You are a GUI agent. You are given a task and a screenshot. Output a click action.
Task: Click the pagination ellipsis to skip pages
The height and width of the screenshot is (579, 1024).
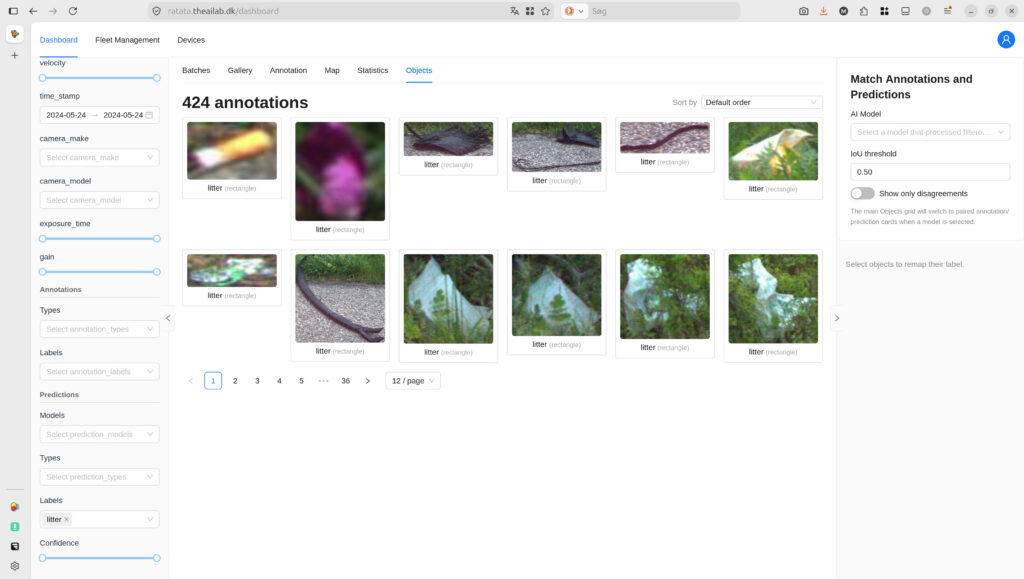click(323, 381)
